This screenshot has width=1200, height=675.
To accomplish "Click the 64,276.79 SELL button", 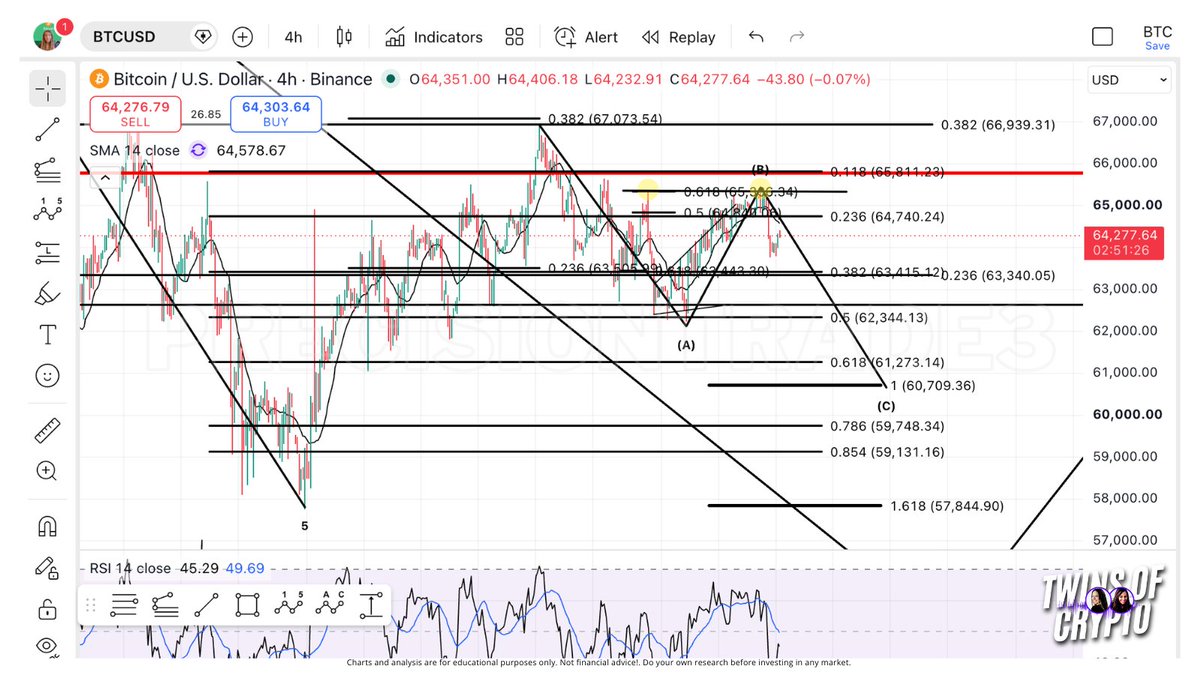I will point(135,113).
